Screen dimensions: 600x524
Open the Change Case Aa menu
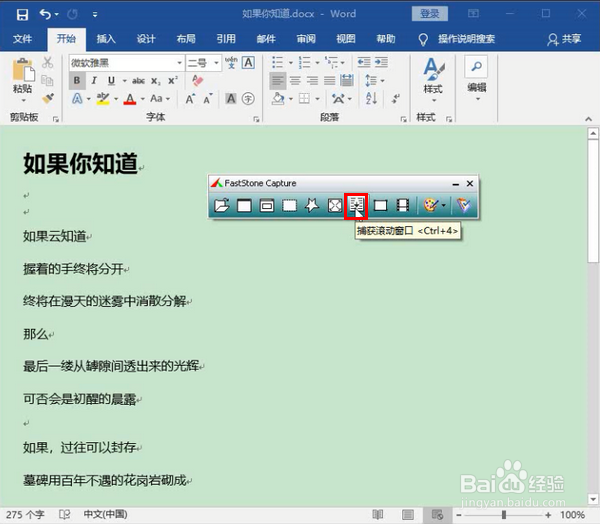(x=160, y=99)
